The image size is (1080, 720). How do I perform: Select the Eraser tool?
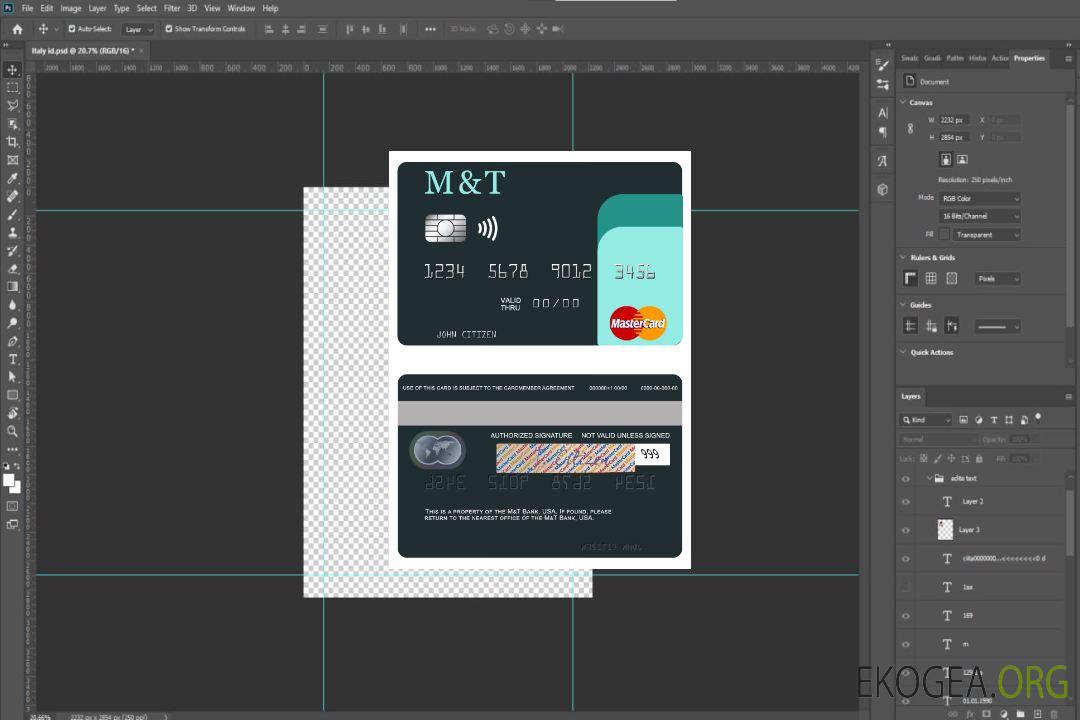(x=12, y=269)
